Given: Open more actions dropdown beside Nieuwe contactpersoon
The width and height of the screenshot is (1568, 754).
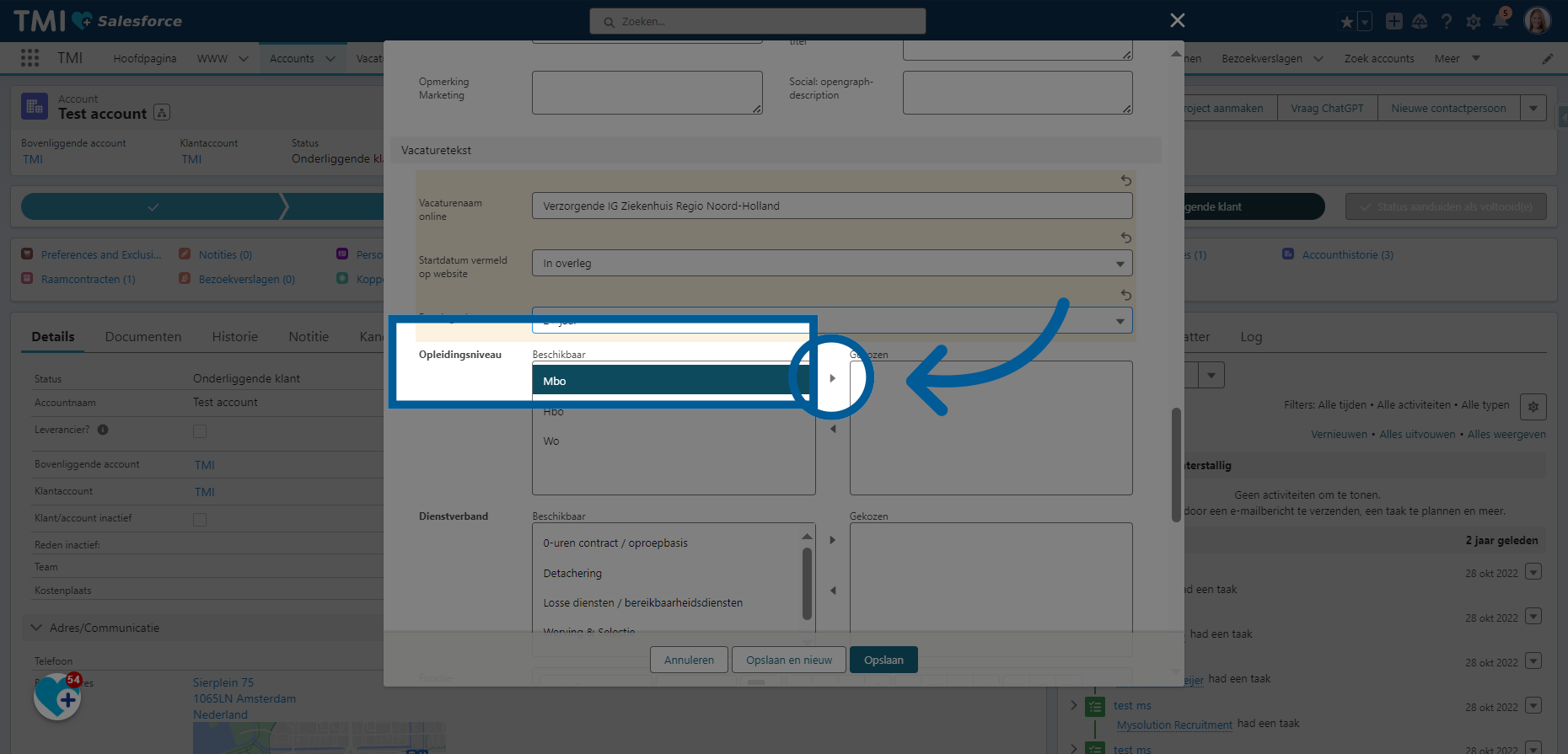Looking at the screenshot, I should (x=1533, y=108).
